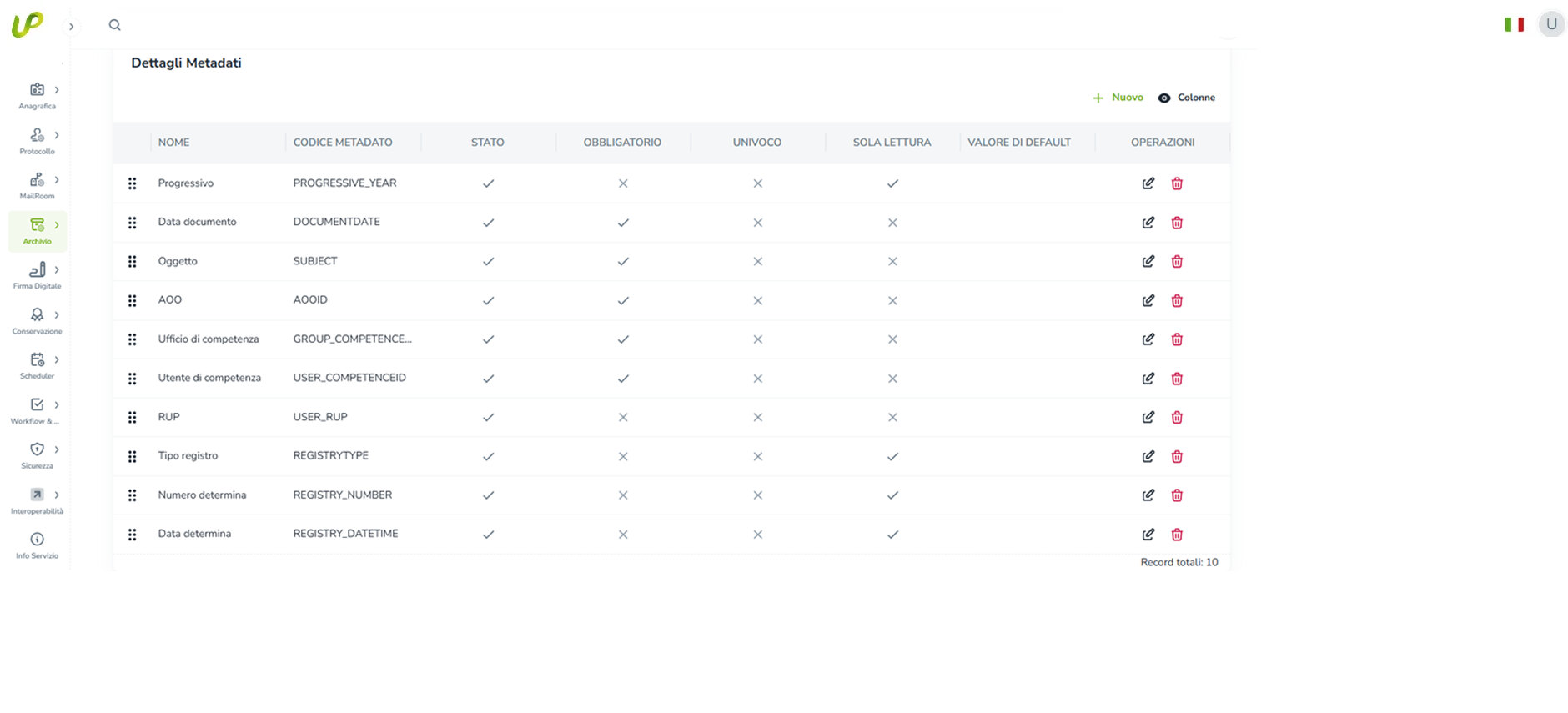Click the edit icon for Progressivo row
Viewport: 1568px width, 713px height.
(1148, 183)
